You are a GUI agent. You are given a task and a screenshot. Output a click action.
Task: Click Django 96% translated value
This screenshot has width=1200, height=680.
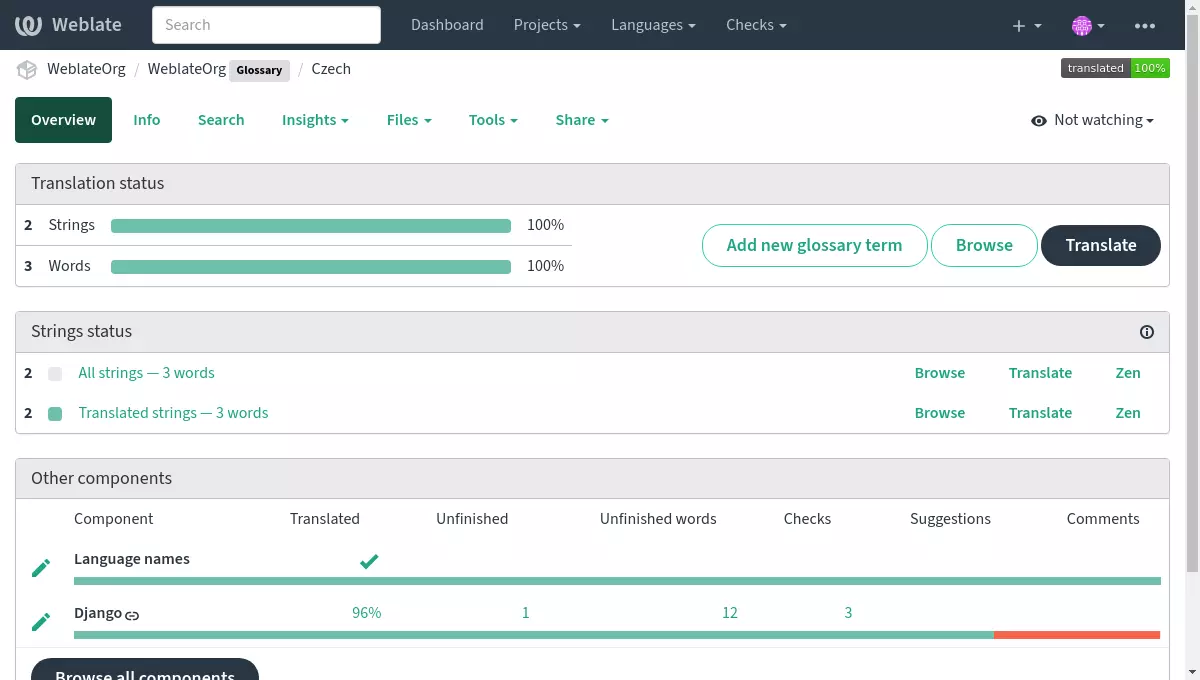pyautogui.click(x=366, y=613)
